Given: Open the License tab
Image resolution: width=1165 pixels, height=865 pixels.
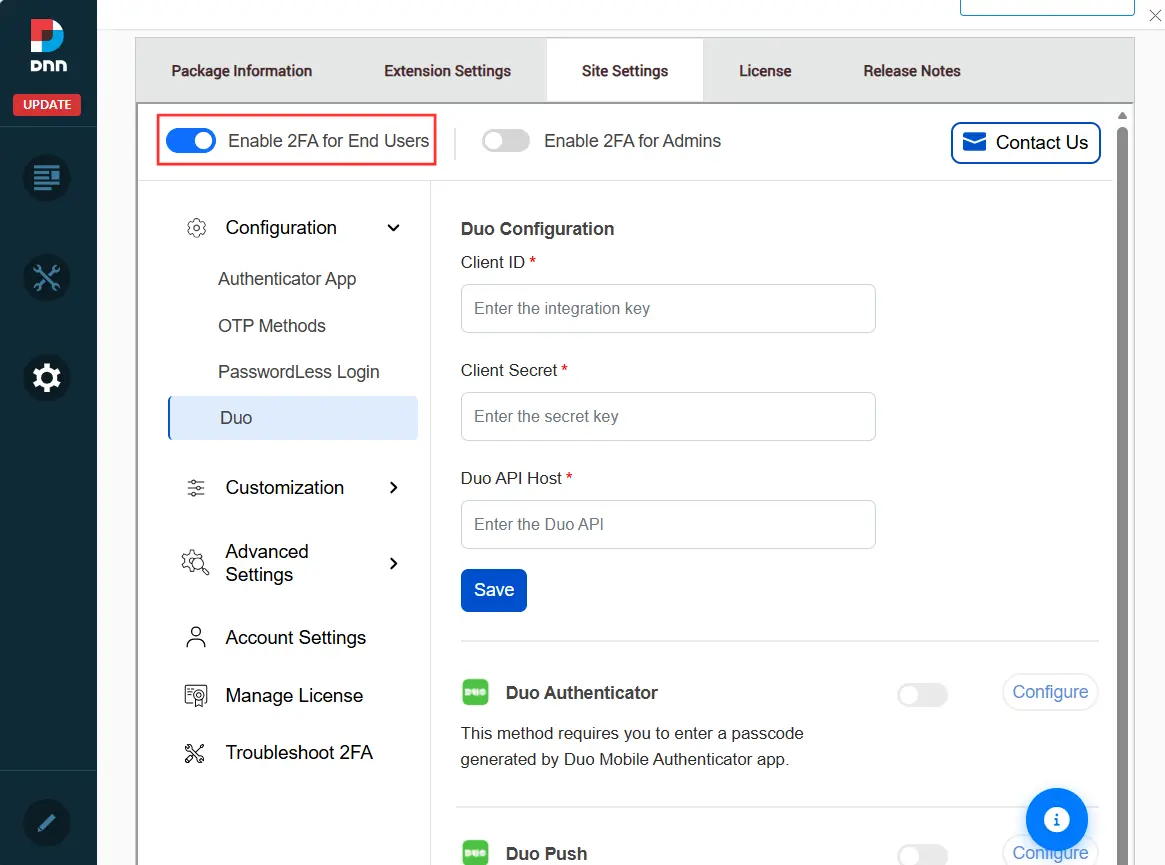Looking at the screenshot, I should (x=765, y=71).
